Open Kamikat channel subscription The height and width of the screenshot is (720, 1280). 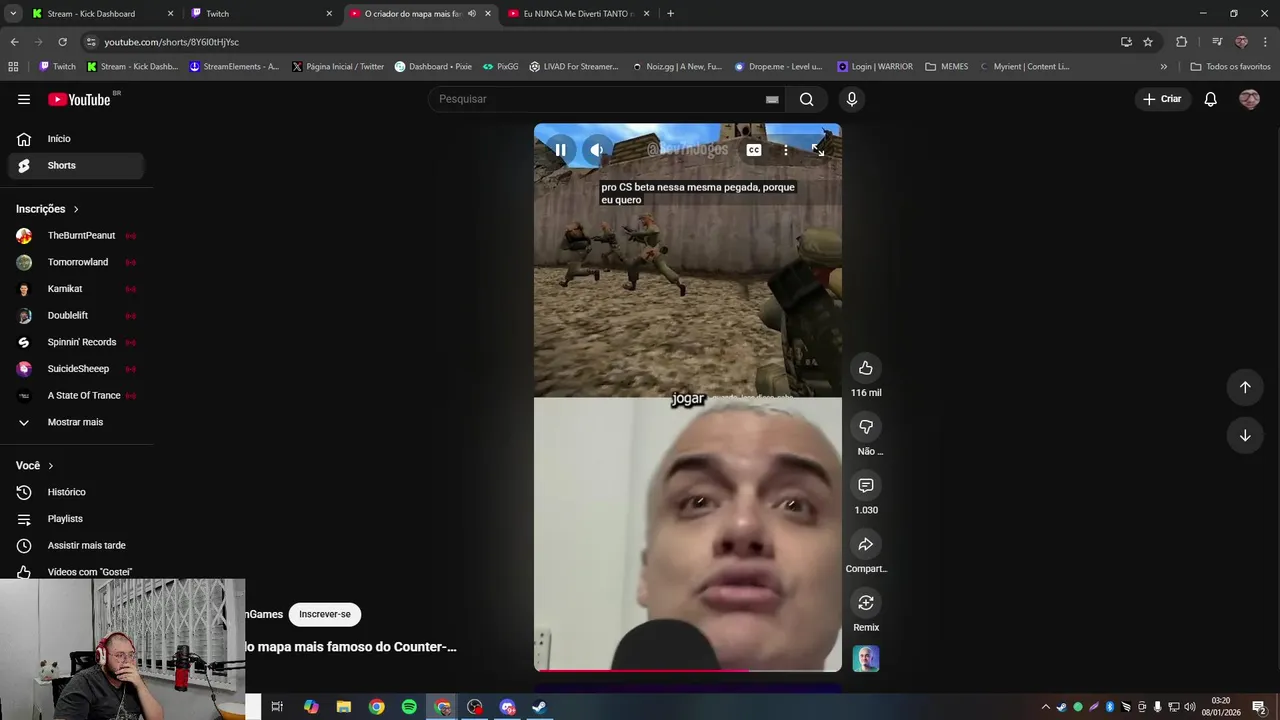pyautogui.click(x=76, y=289)
